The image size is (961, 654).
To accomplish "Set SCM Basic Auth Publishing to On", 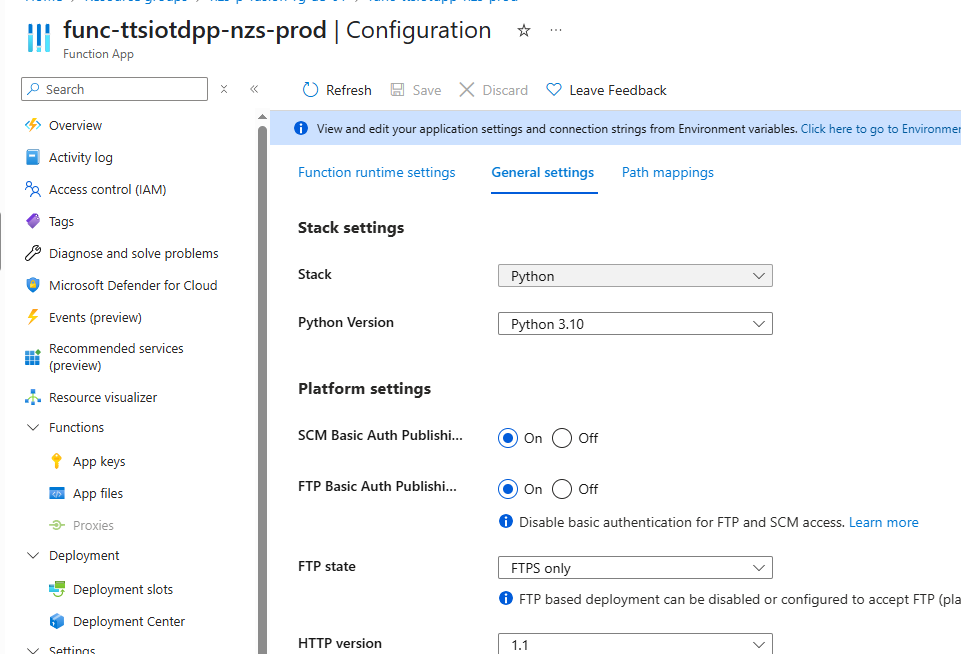I will point(508,438).
